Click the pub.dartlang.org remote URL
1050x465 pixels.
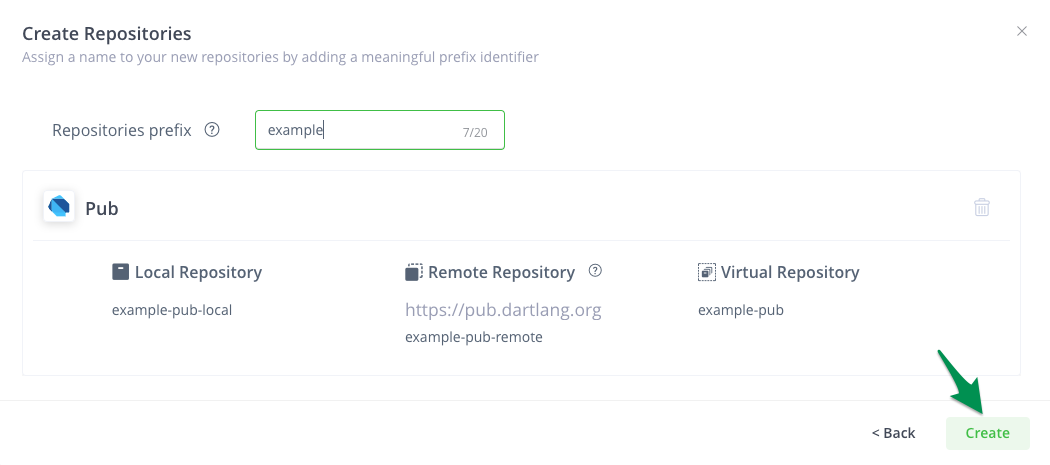click(x=503, y=310)
